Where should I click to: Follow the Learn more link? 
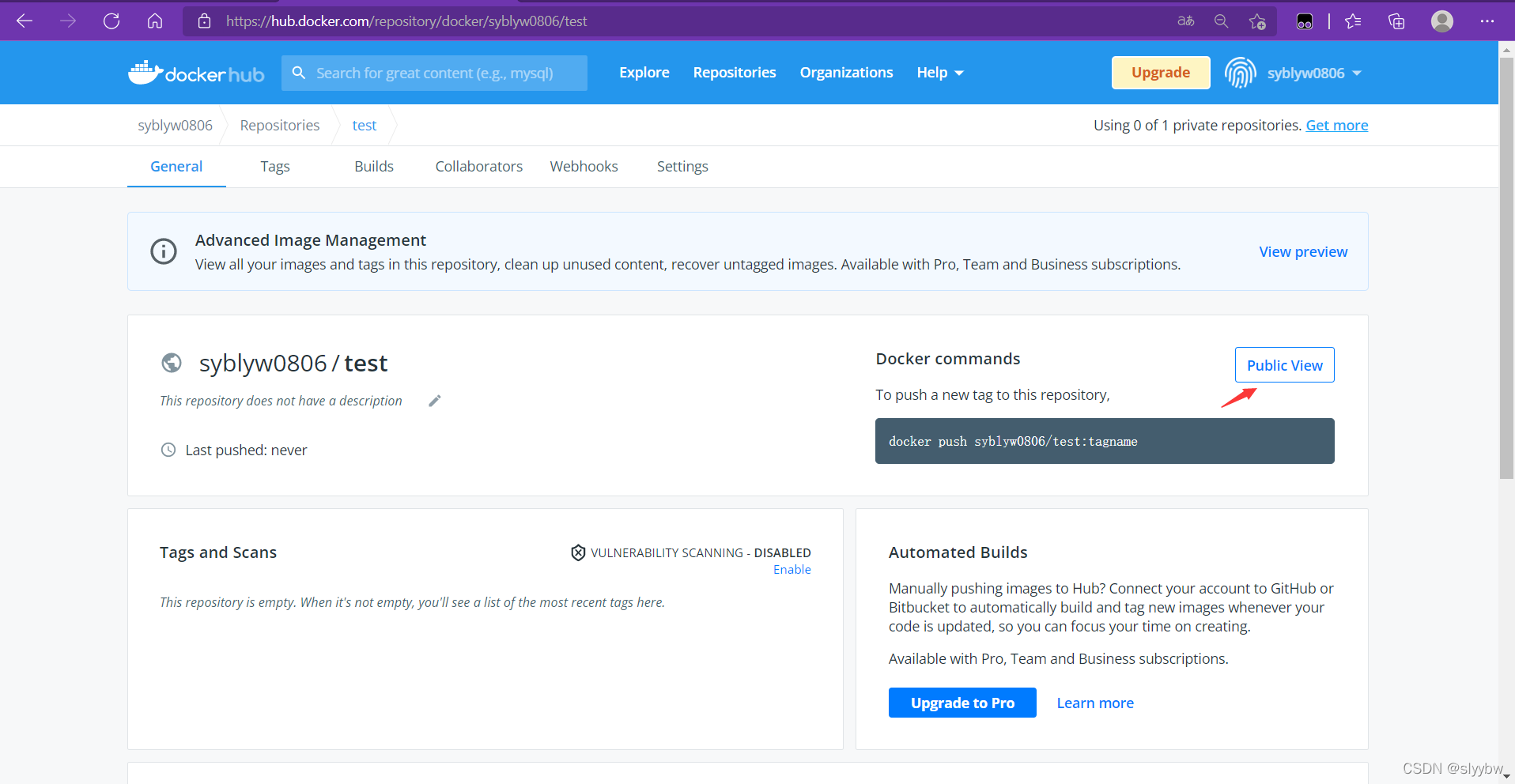click(x=1095, y=703)
